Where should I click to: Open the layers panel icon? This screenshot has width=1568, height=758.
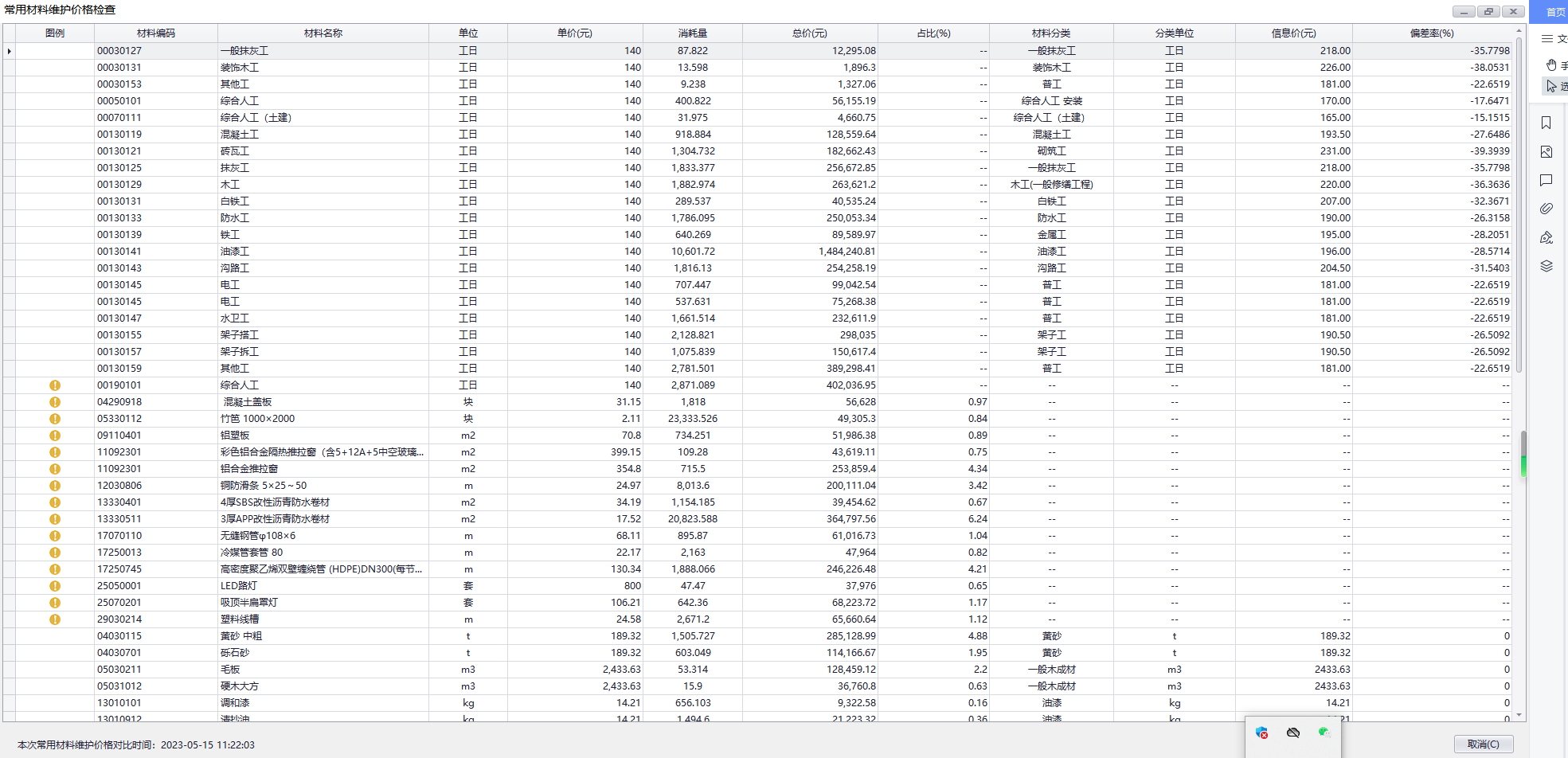click(1546, 266)
